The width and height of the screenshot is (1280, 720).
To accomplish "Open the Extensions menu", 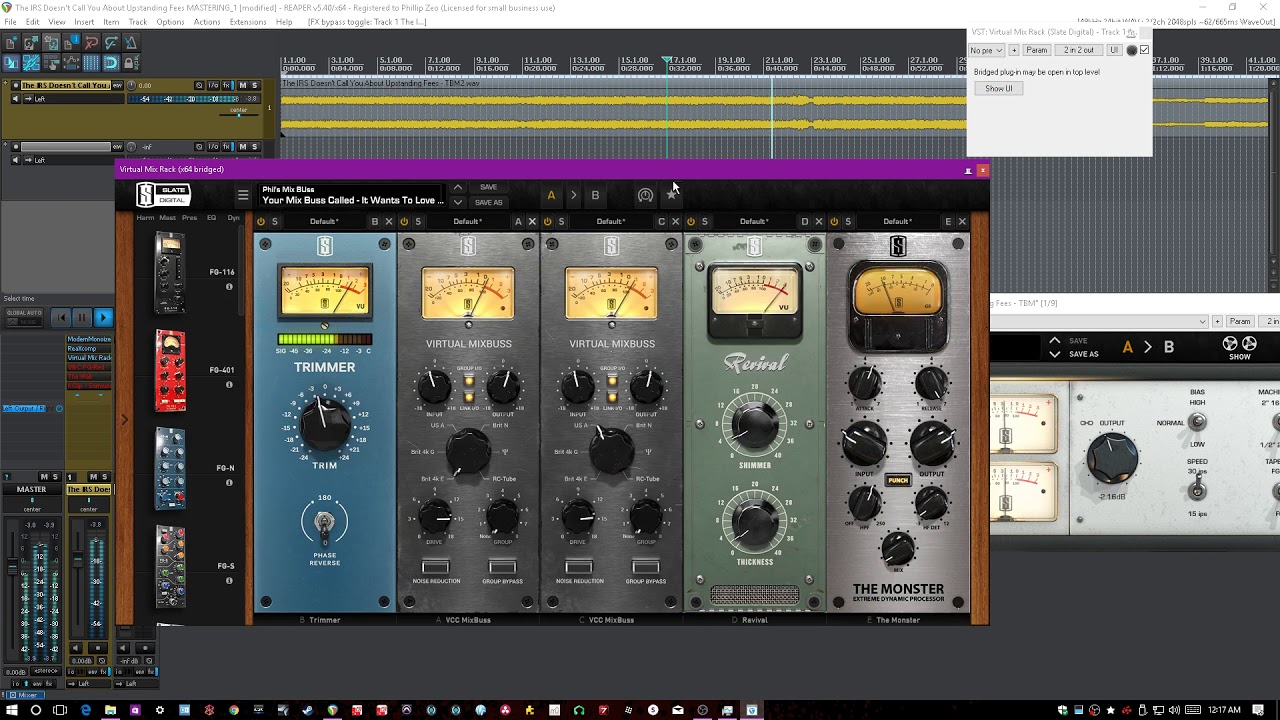I will (x=248, y=22).
